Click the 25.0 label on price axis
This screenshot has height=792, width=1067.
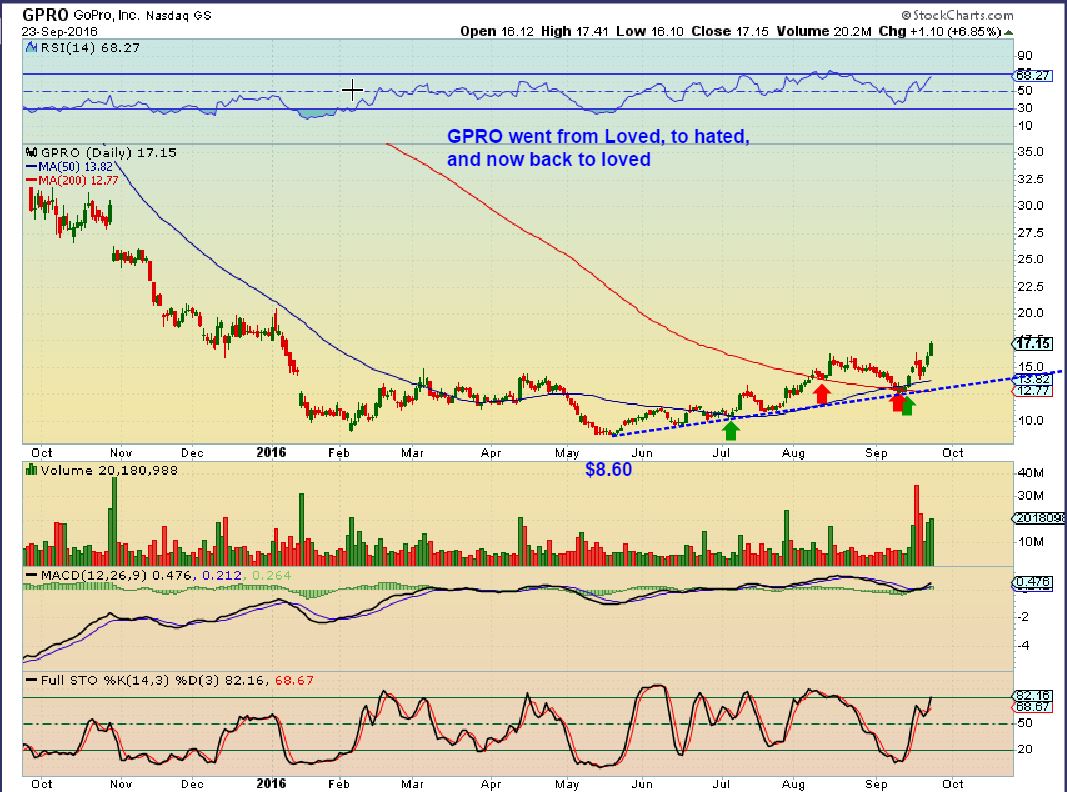[x=1030, y=259]
